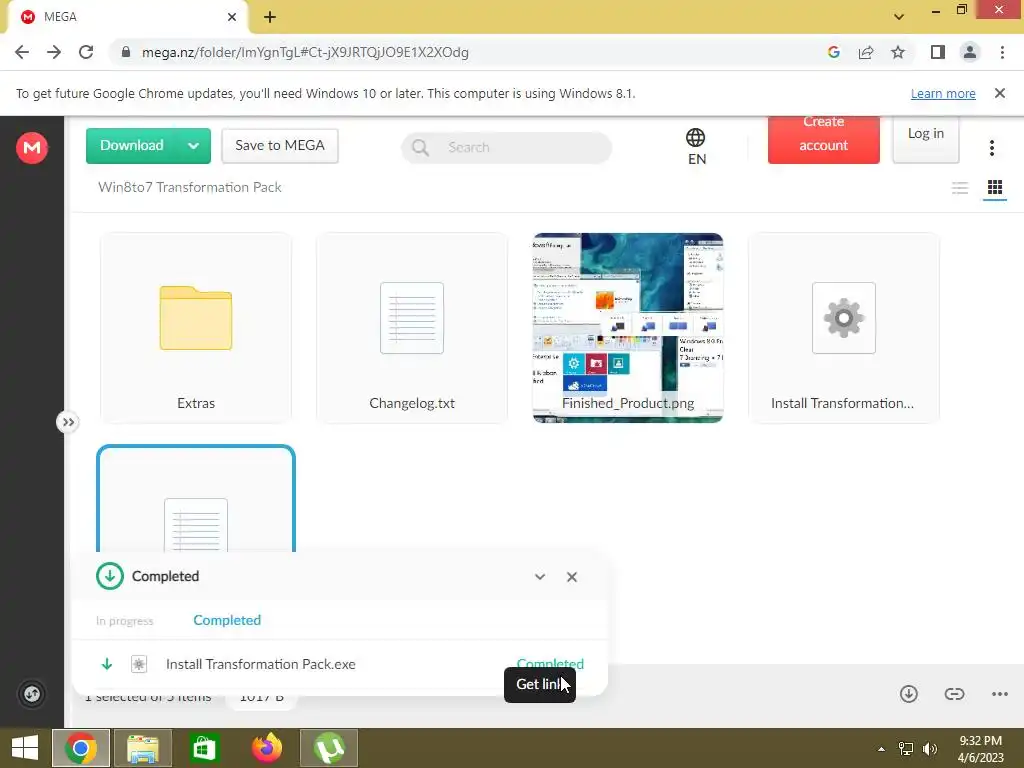Switch to the In progress tab
The height and width of the screenshot is (768, 1024).
click(124, 620)
